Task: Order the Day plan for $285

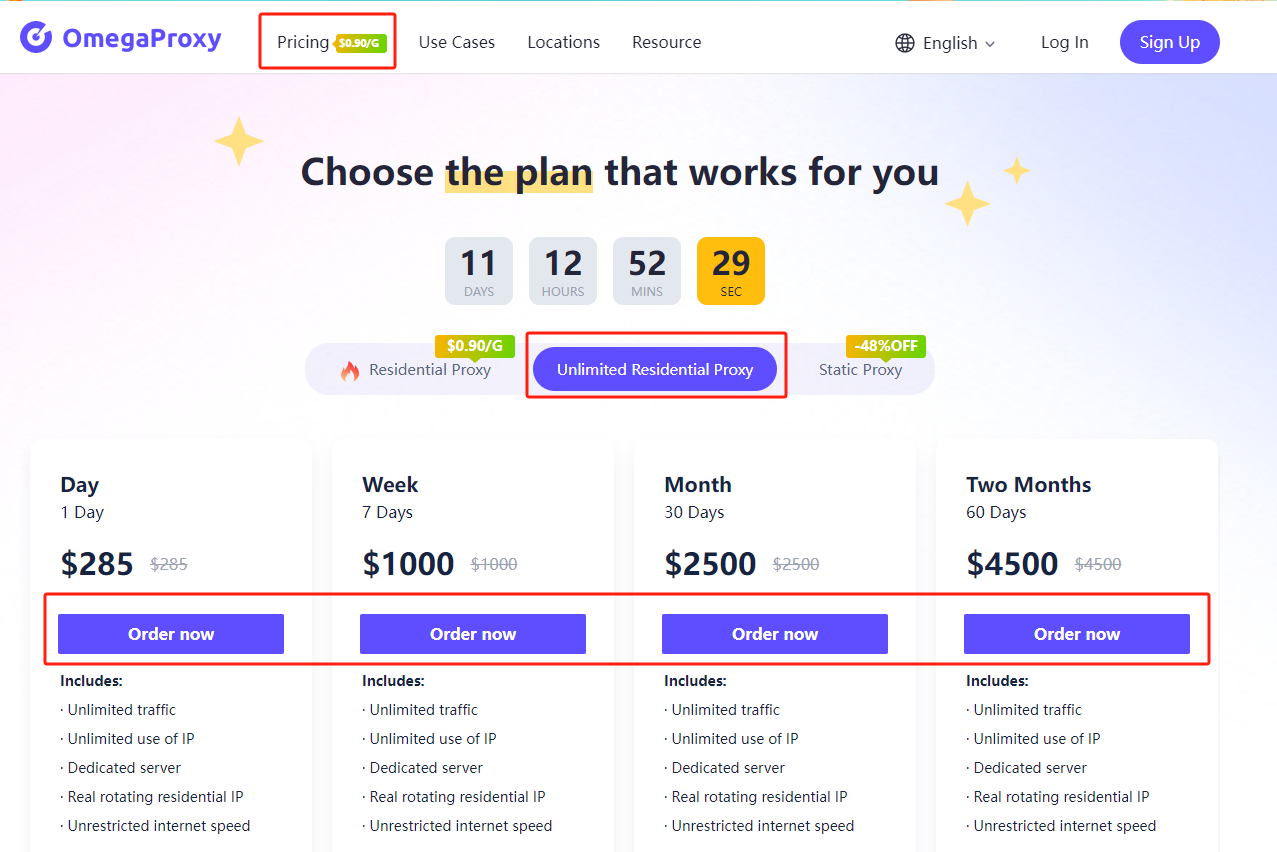Action: [171, 634]
